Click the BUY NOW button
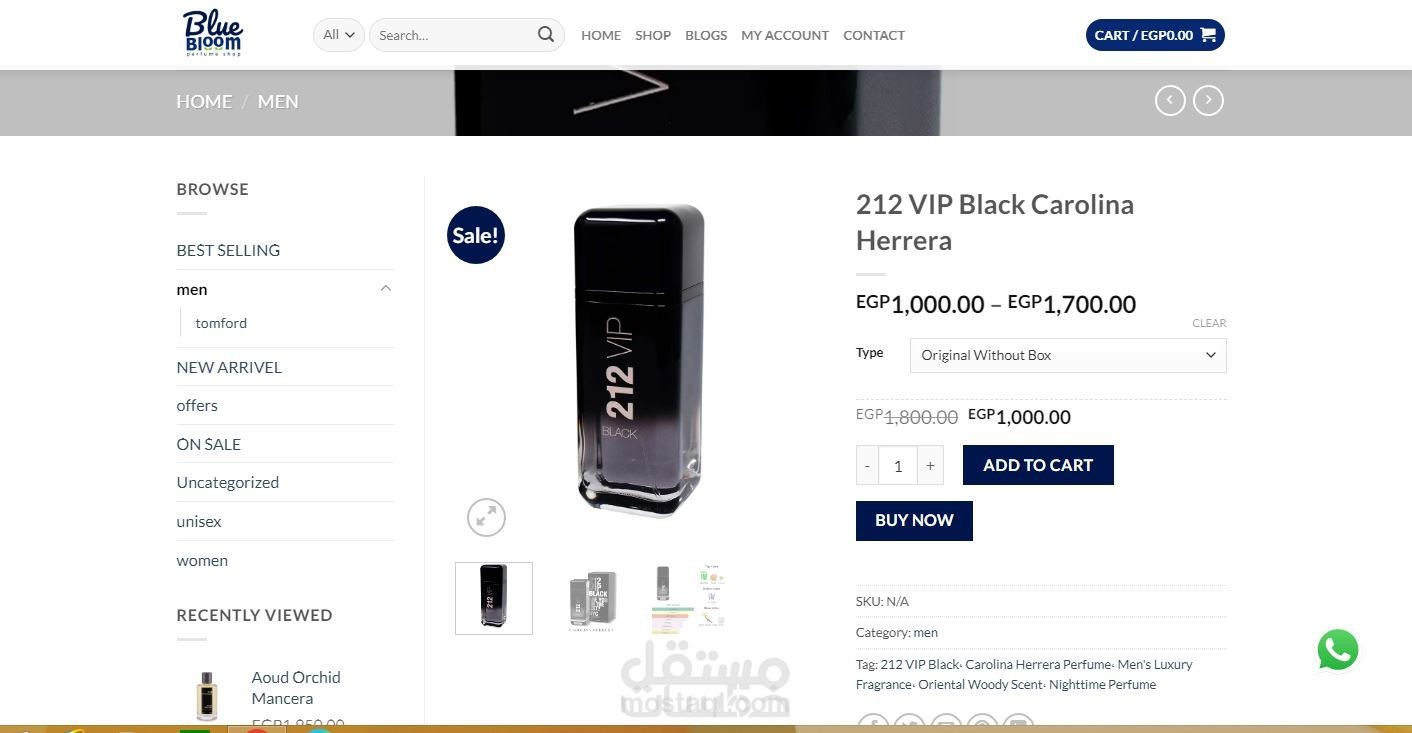Screen dimensions: 1412x733 point(914,520)
